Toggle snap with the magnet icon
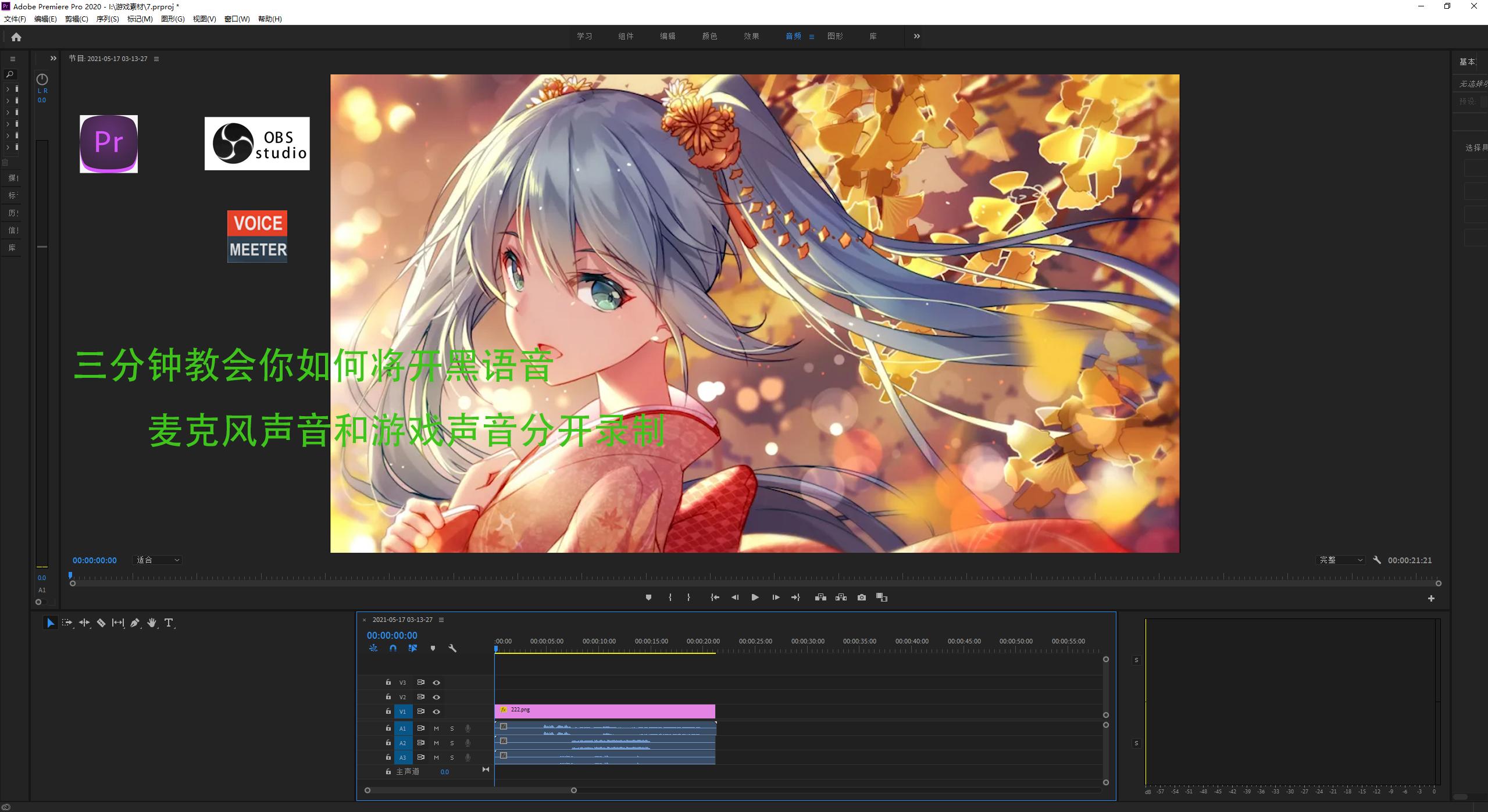Image resolution: width=1488 pixels, height=812 pixels. click(393, 648)
